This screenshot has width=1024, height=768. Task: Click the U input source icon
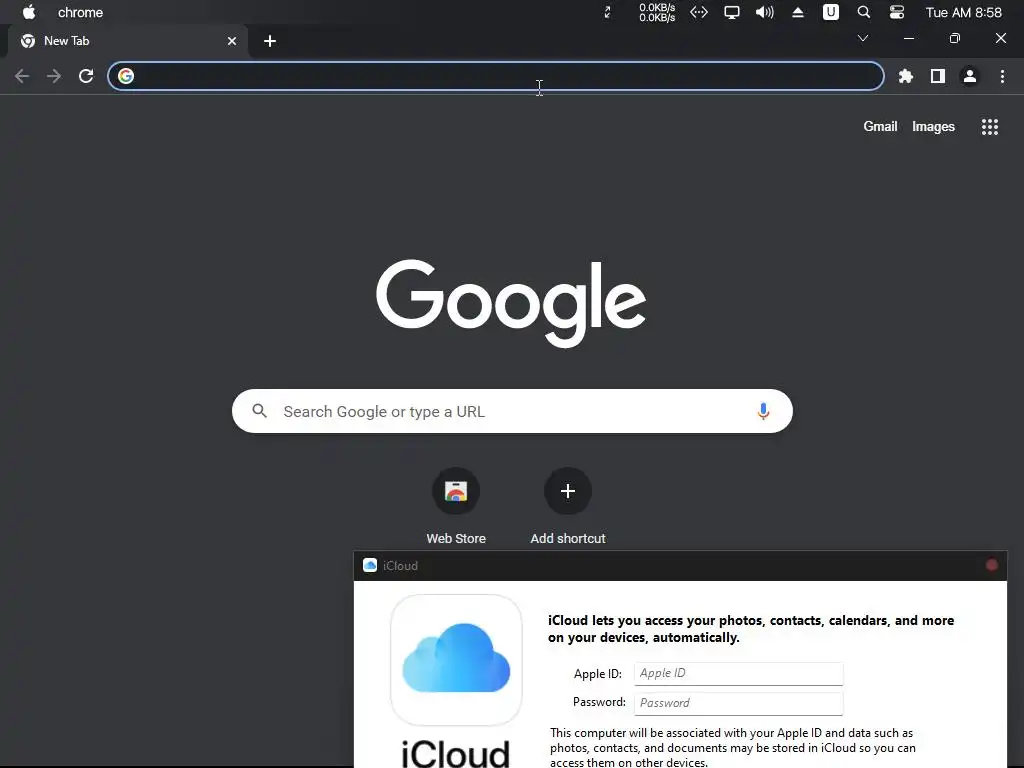pos(831,12)
